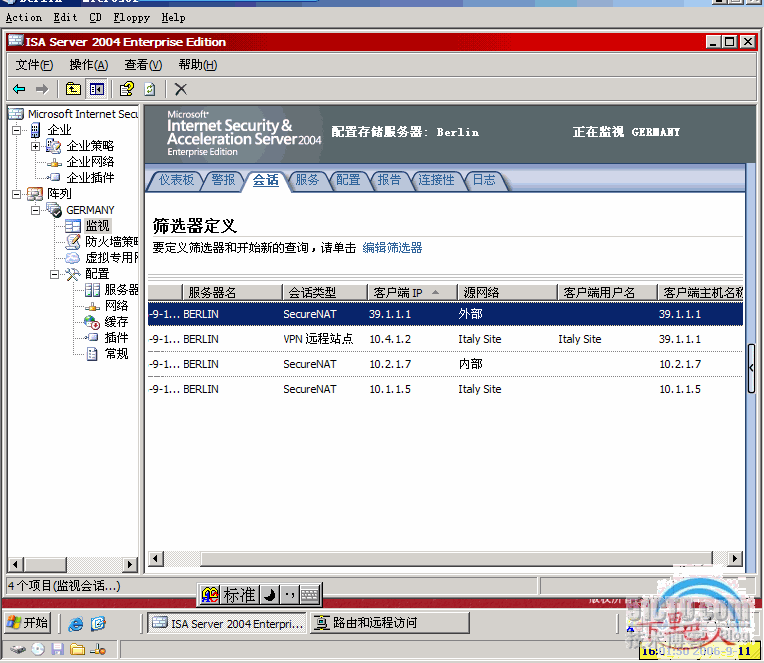Screen dimensions: 764x663
Task: Switch to the 仪表板 tab
Action: coord(176,180)
